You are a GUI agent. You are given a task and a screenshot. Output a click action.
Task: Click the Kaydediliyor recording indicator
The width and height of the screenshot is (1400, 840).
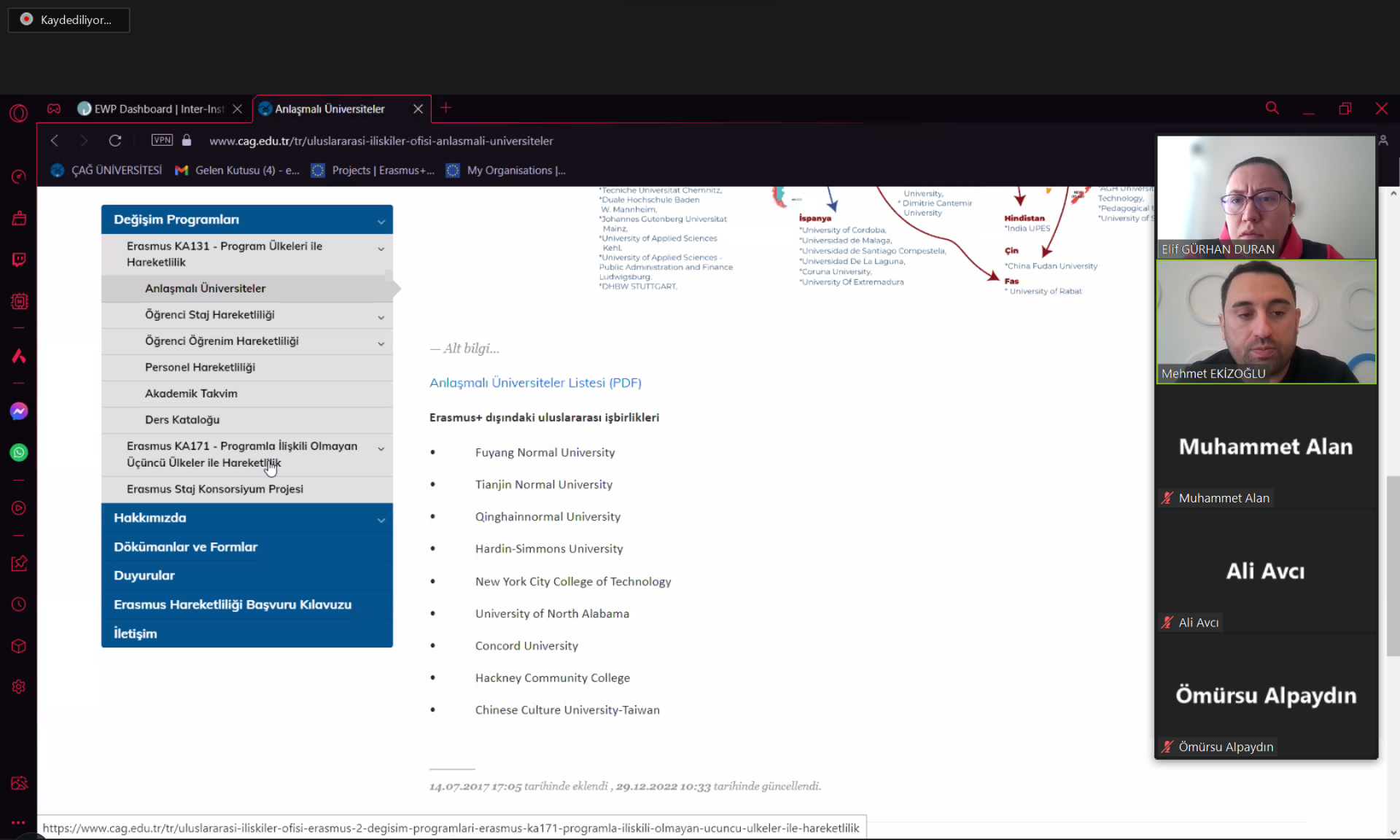click(69, 20)
